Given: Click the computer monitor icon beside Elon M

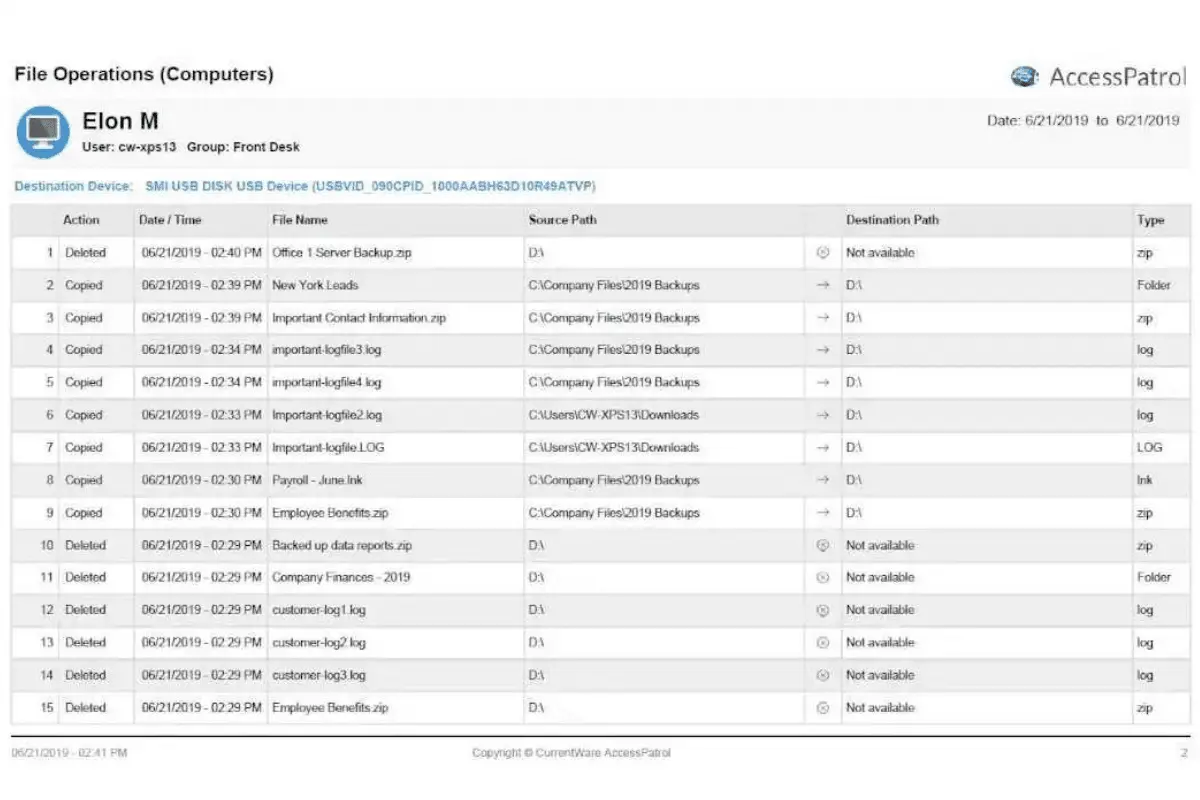Looking at the screenshot, I should pos(42,132).
